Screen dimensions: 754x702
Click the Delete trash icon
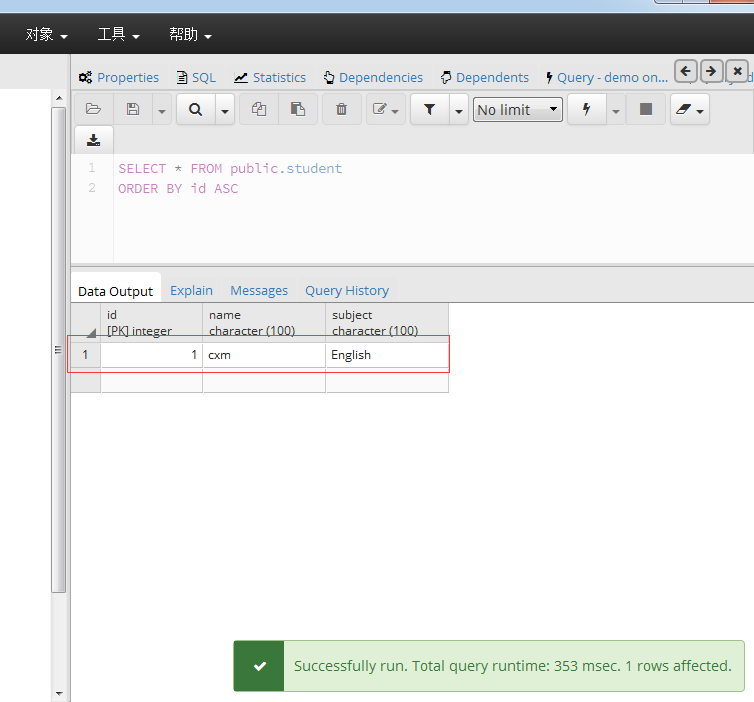[341, 110]
